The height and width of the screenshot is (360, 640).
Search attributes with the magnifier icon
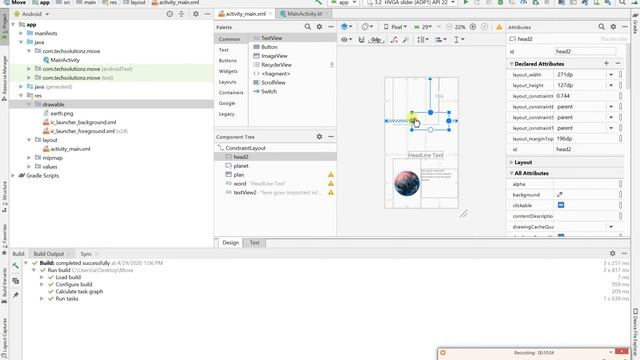tap(601, 27)
